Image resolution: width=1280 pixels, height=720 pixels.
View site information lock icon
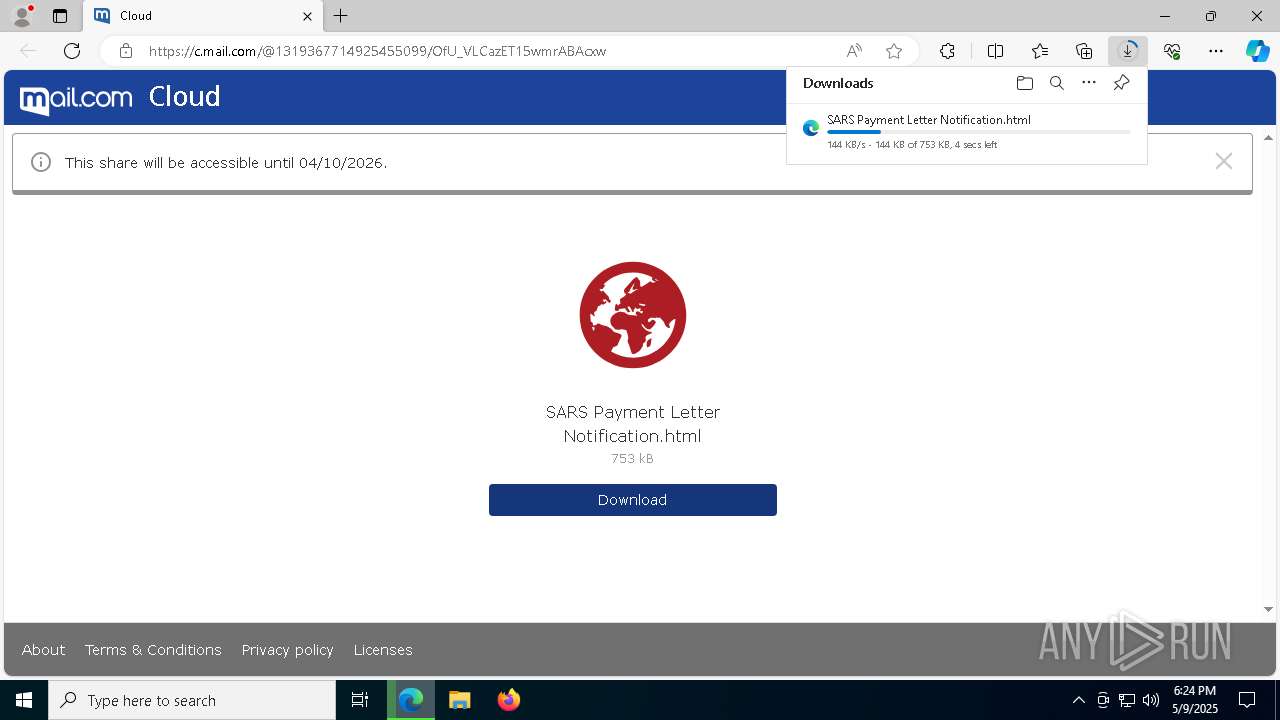[125, 51]
